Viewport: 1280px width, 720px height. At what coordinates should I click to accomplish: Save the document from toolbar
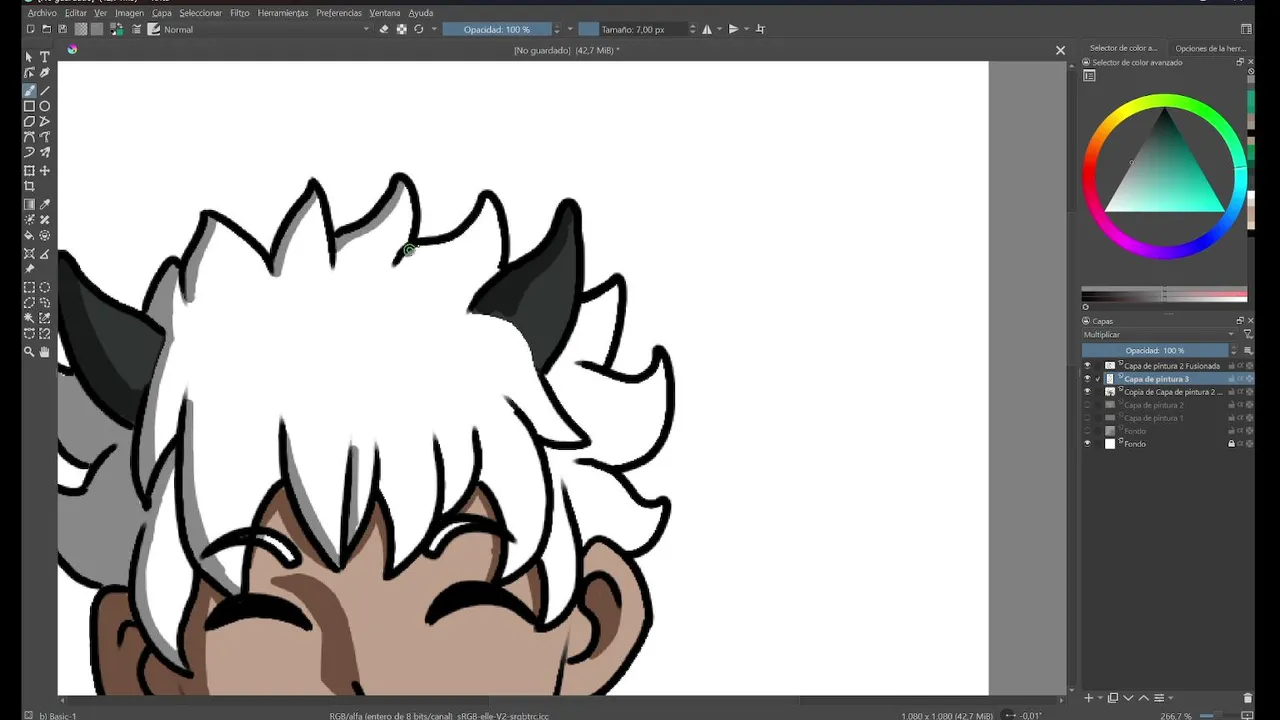(62, 29)
